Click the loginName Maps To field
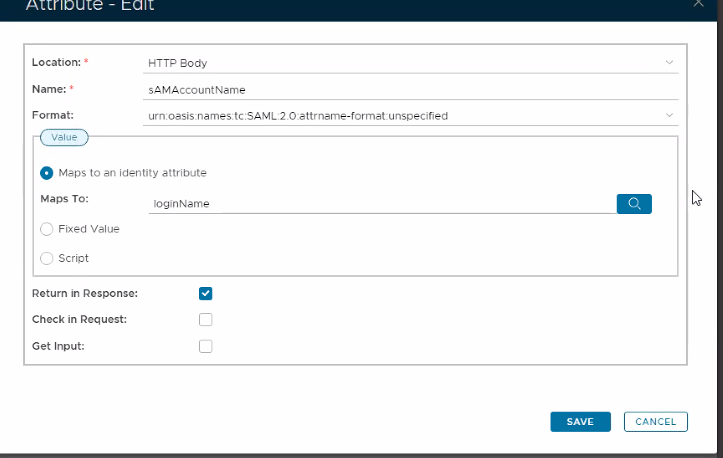This screenshot has width=723, height=458. [380, 204]
